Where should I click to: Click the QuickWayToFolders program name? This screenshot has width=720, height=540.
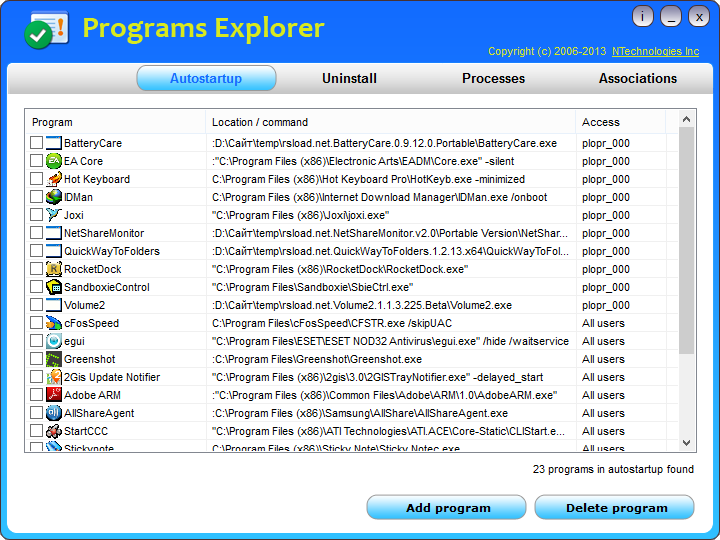tap(112, 251)
